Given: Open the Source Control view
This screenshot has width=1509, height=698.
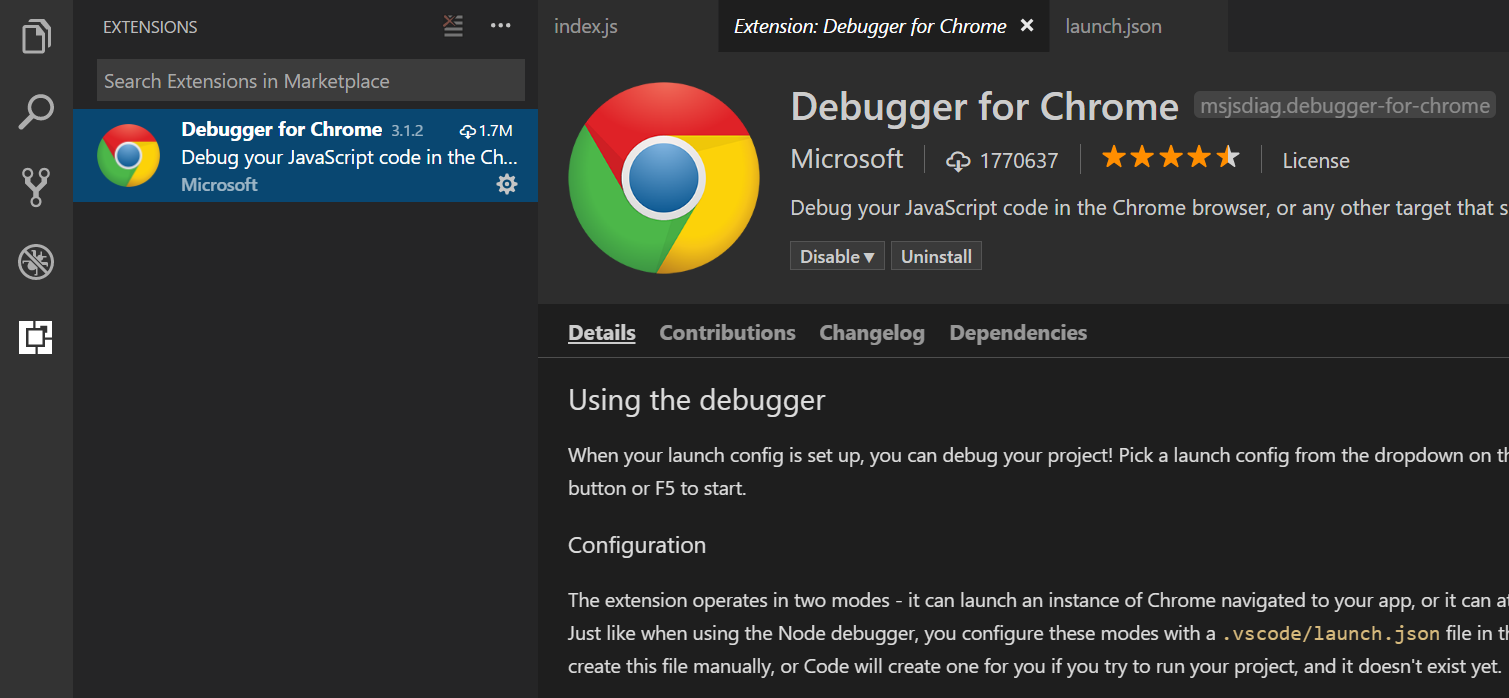Looking at the screenshot, I should tap(36, 186).
